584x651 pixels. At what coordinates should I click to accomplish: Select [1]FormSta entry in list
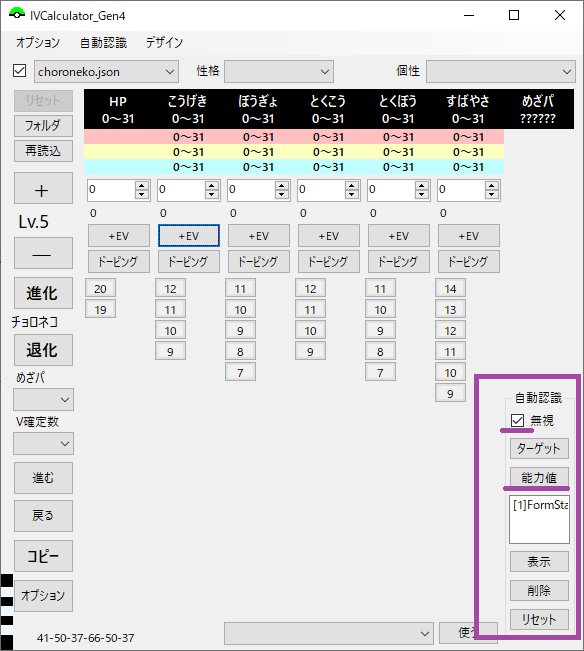[540, 505]
